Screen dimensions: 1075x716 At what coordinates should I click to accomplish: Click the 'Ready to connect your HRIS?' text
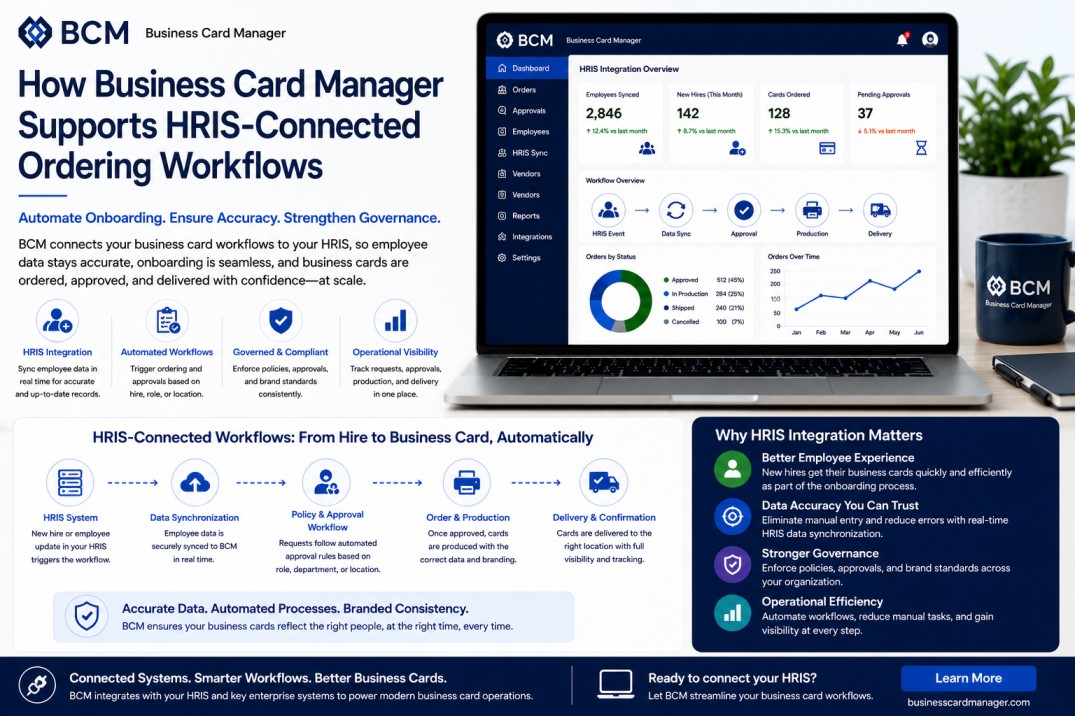point(732,678)
